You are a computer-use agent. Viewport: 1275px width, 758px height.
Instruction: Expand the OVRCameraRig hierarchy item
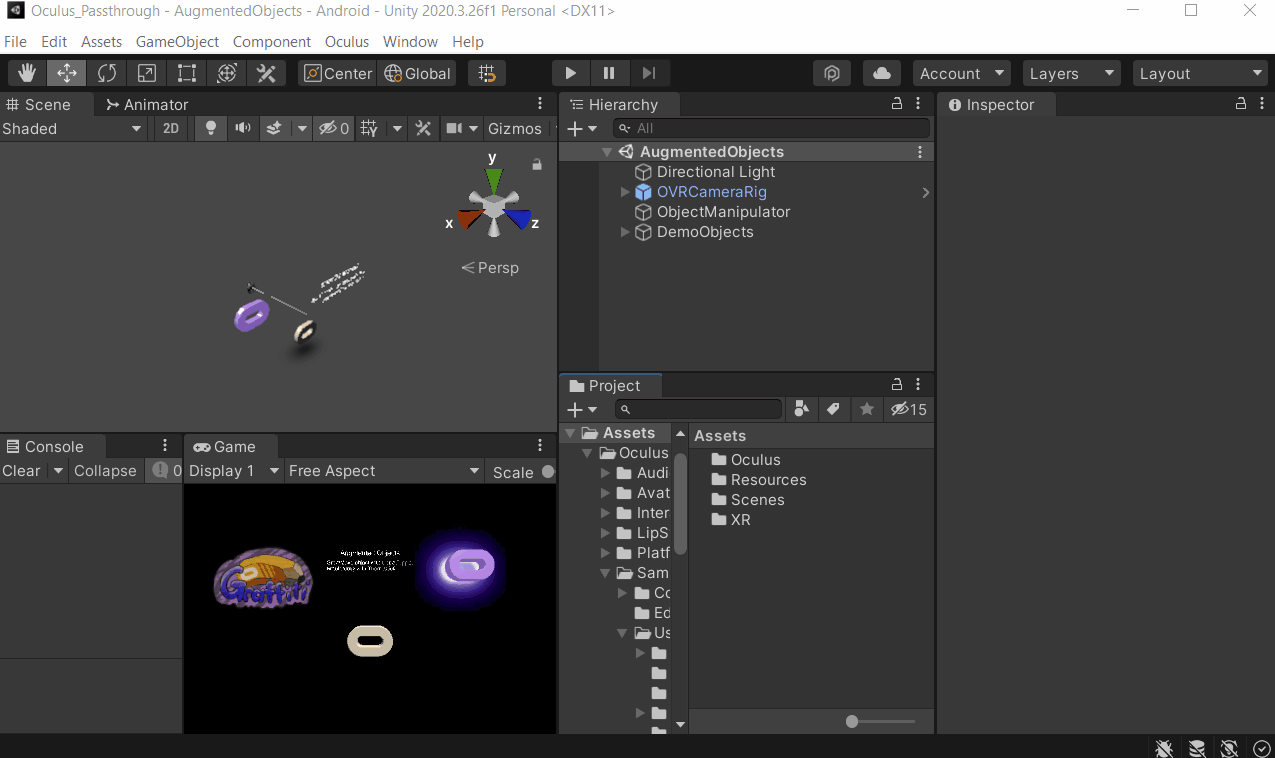626,192
